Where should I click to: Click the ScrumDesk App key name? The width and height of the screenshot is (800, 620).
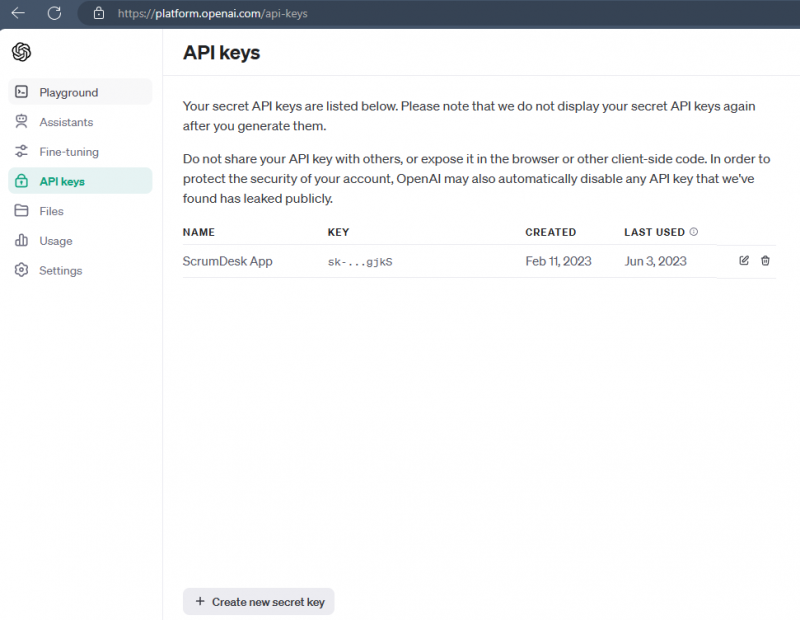(x=227, y=260)
